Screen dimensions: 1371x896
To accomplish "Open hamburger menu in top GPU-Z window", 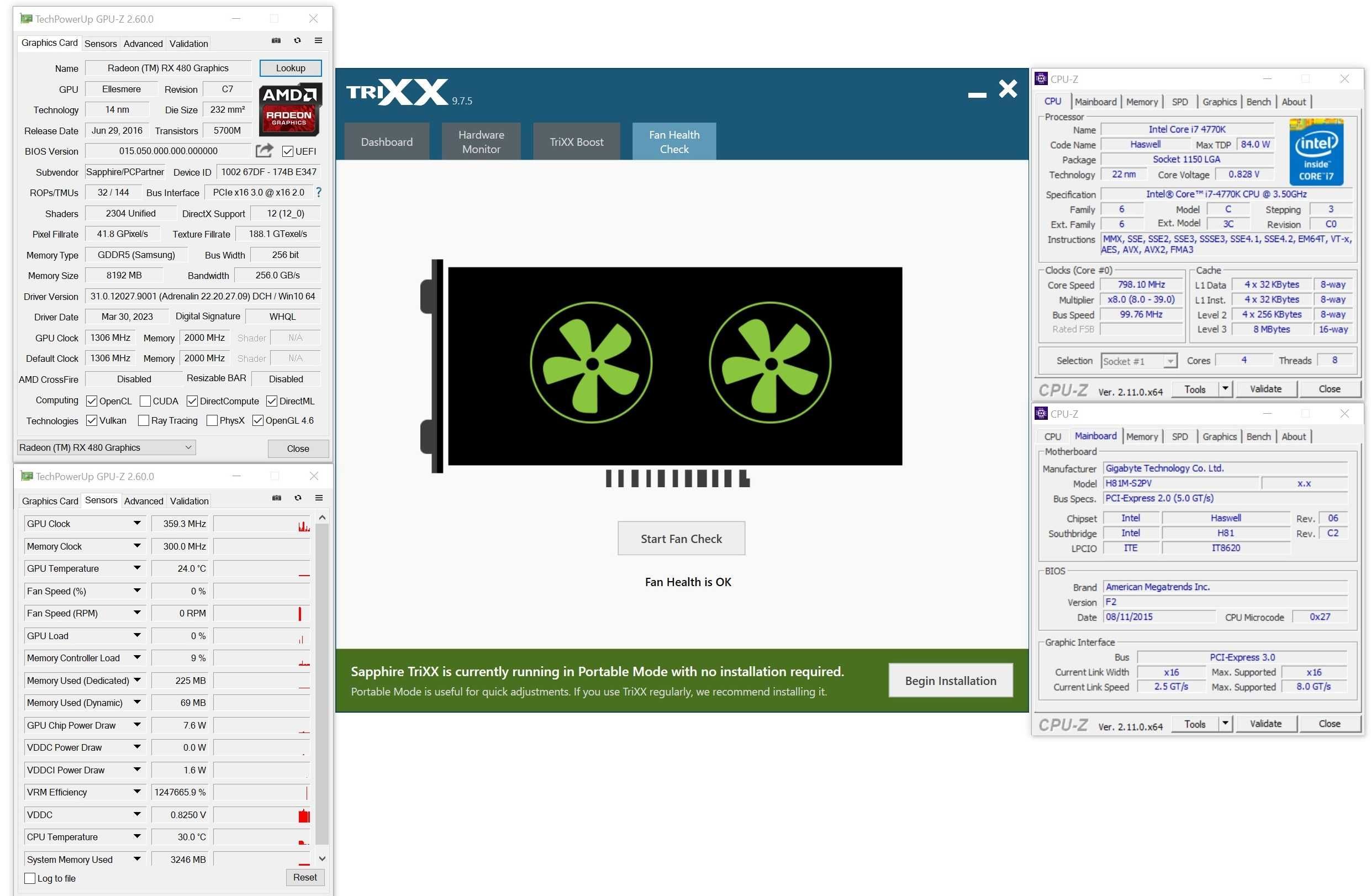I will click(x=318, y=40).
